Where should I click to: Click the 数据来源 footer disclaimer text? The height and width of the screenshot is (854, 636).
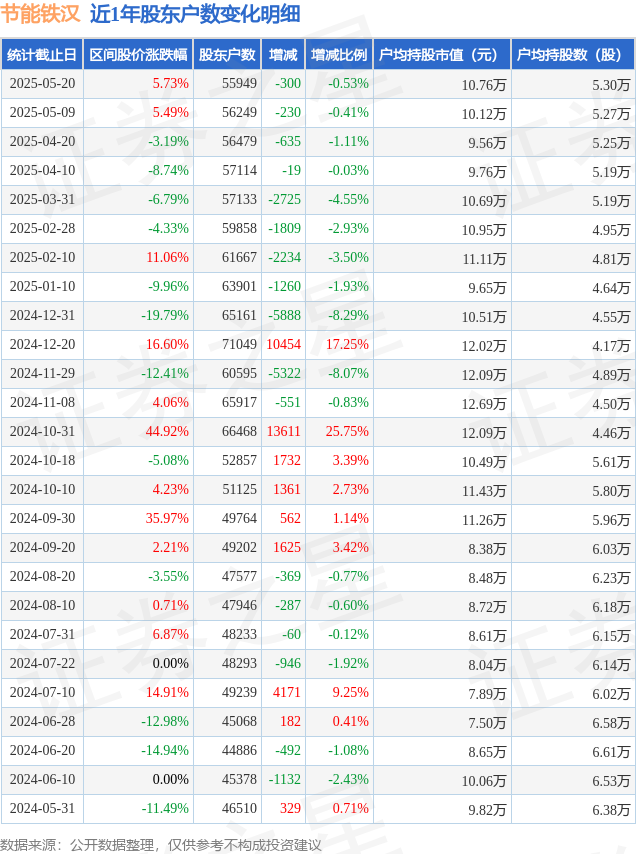161,844
